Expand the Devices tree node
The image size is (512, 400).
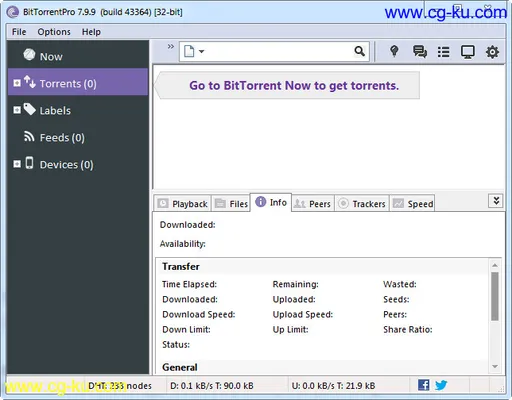pos(17,164)
